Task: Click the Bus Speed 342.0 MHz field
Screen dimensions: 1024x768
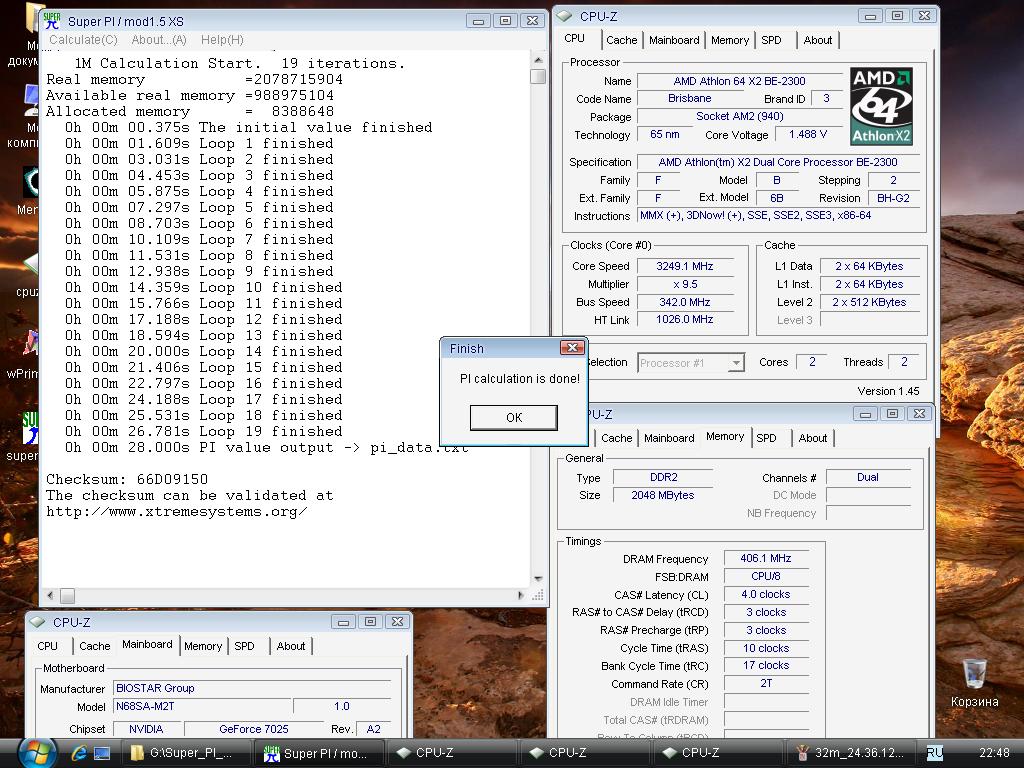Action: tap(684, 302)
